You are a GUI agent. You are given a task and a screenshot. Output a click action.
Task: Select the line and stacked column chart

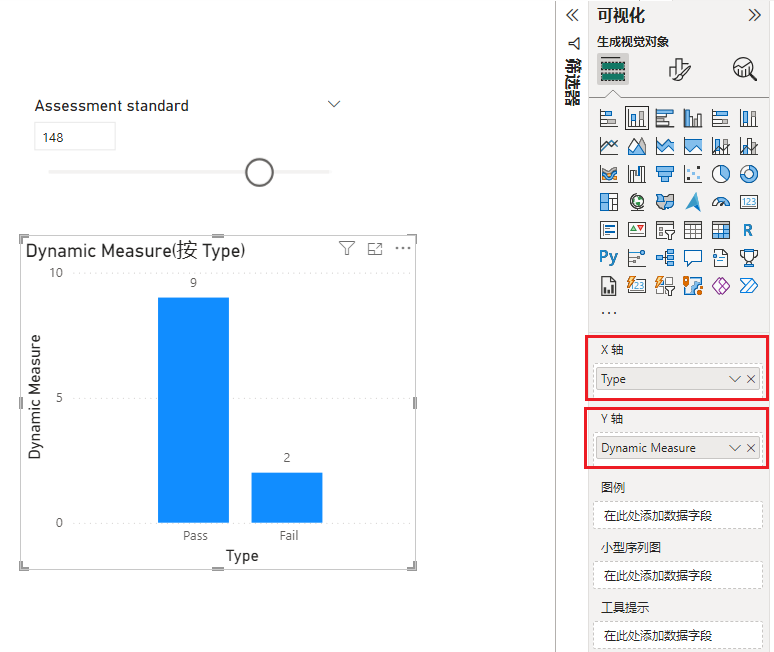pyautogui.click(x=721, y=146)
